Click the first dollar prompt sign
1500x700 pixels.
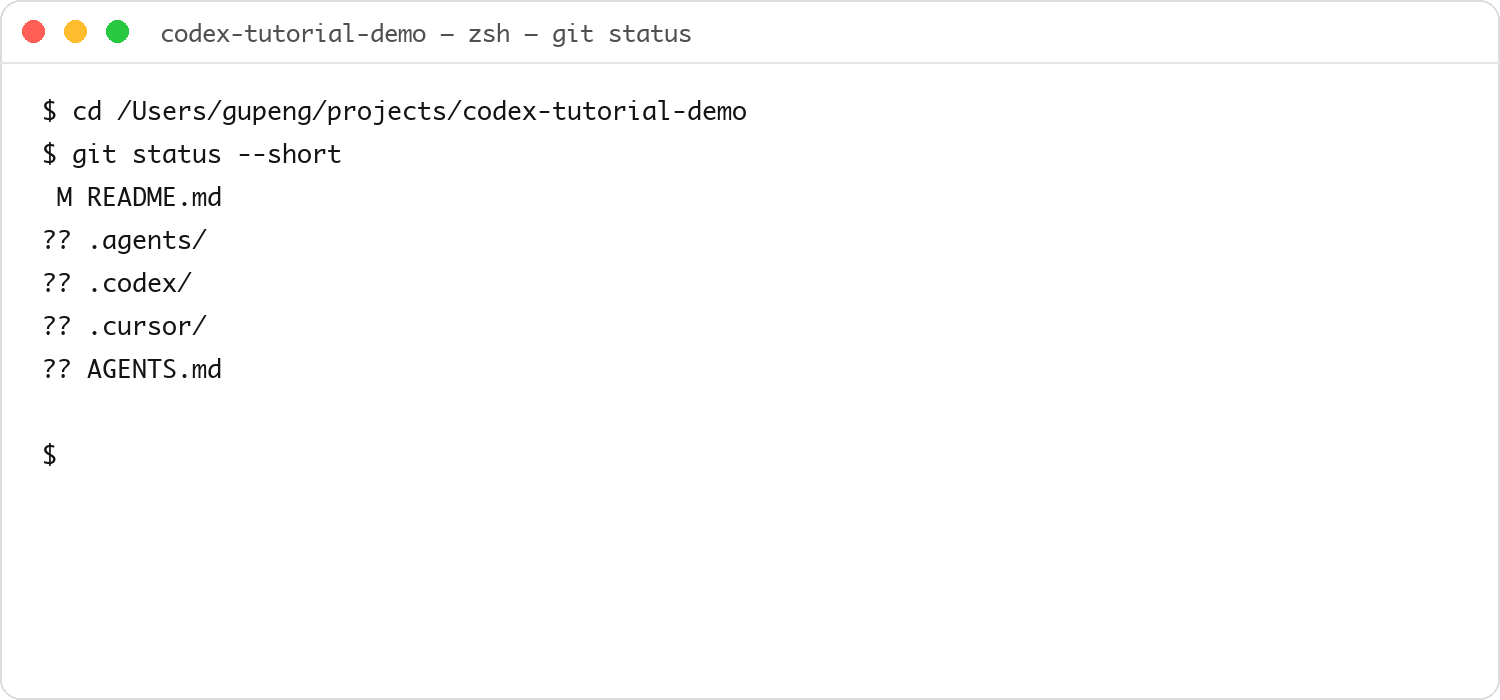coord(49,111)
